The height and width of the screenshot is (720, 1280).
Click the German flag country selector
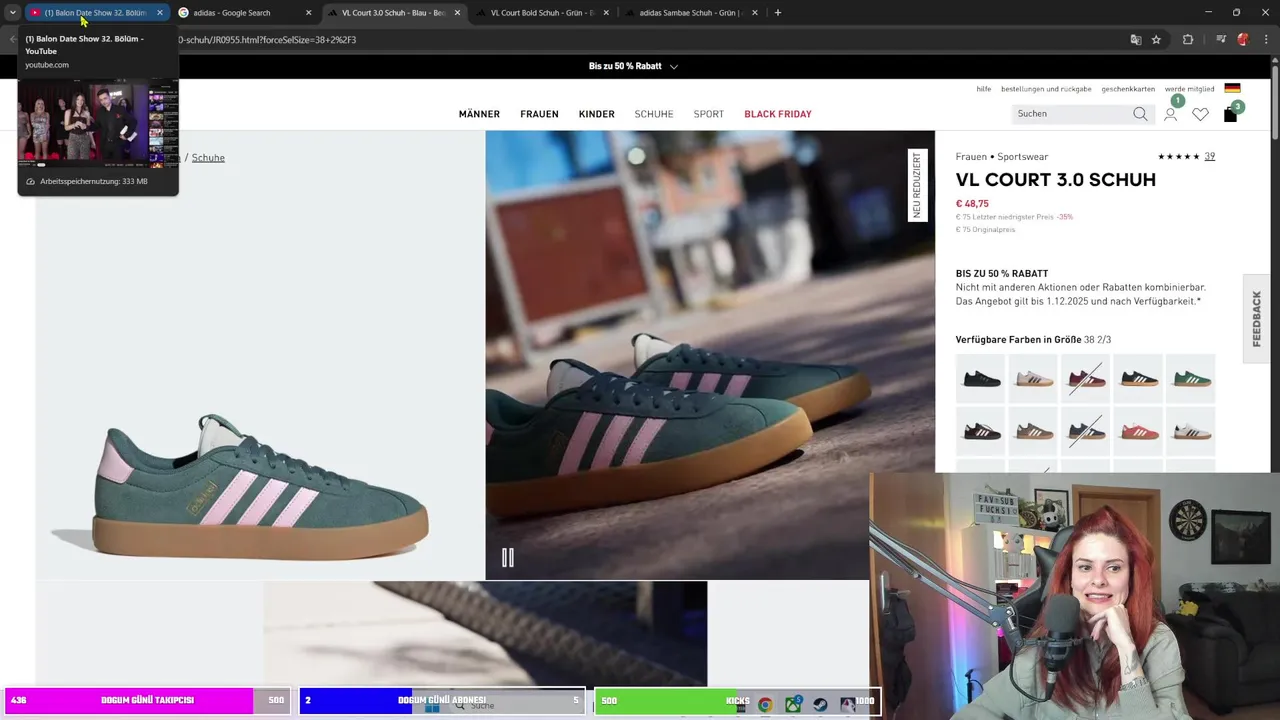1232,89
